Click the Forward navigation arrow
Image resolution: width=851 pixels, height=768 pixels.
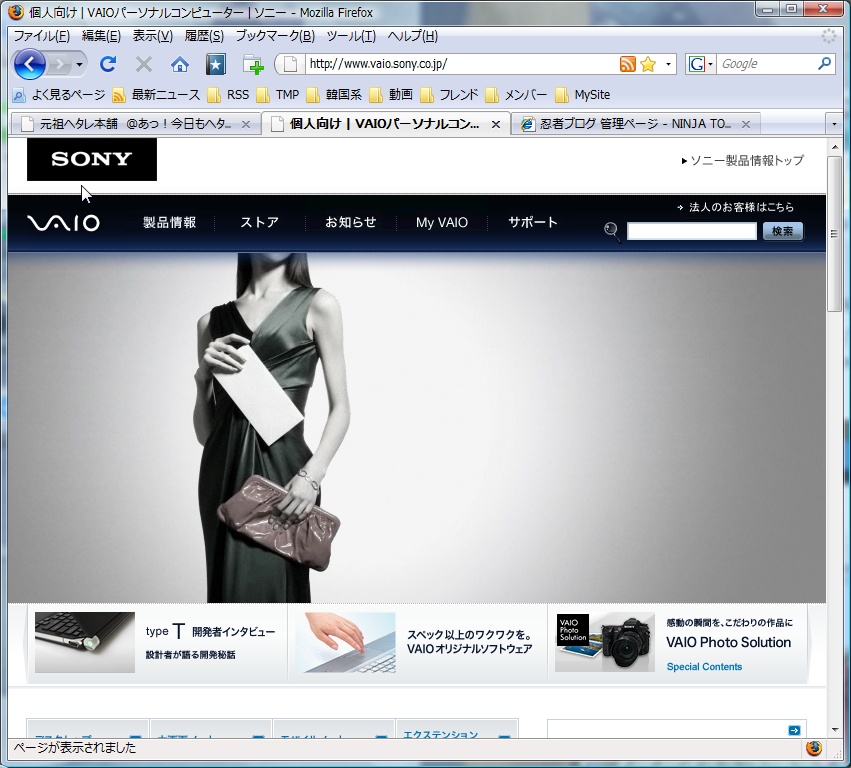(x=59, y=65)
